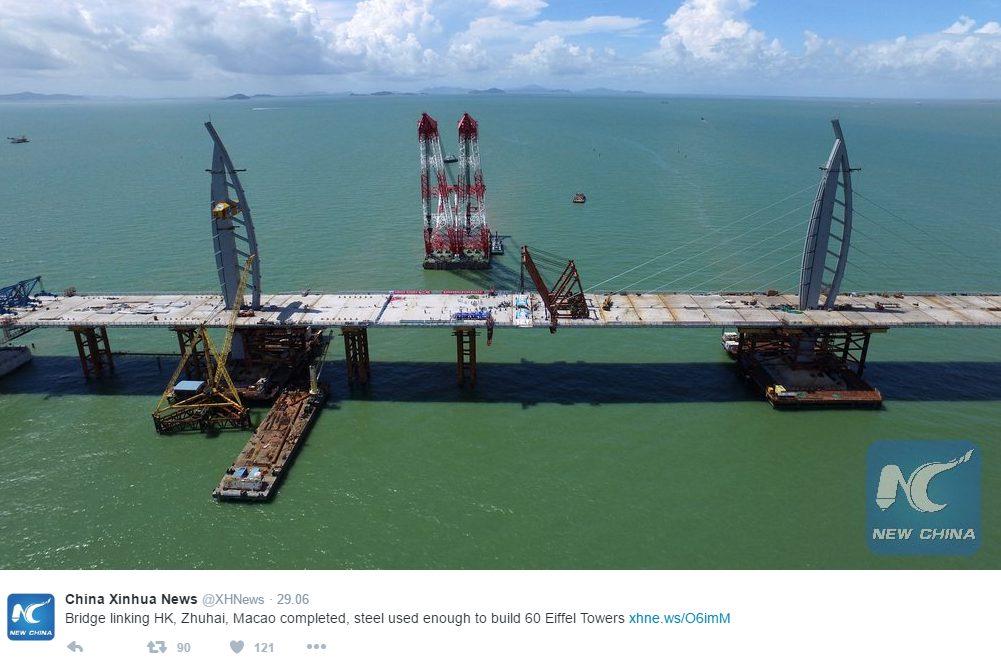Like the tweet with the heart icon
Viewport: 1001px width, 671px height.
237,647
